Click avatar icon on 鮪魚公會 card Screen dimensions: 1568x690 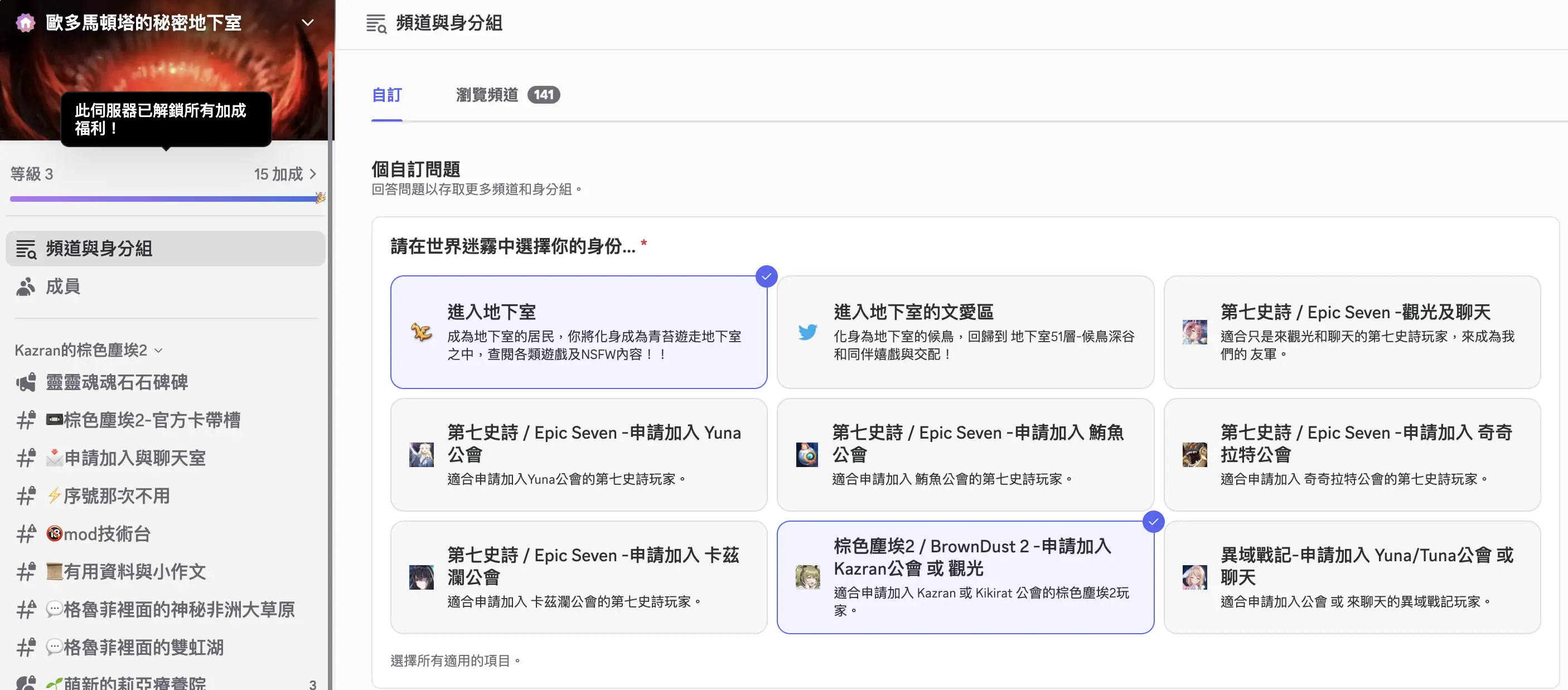click(807, 455)
